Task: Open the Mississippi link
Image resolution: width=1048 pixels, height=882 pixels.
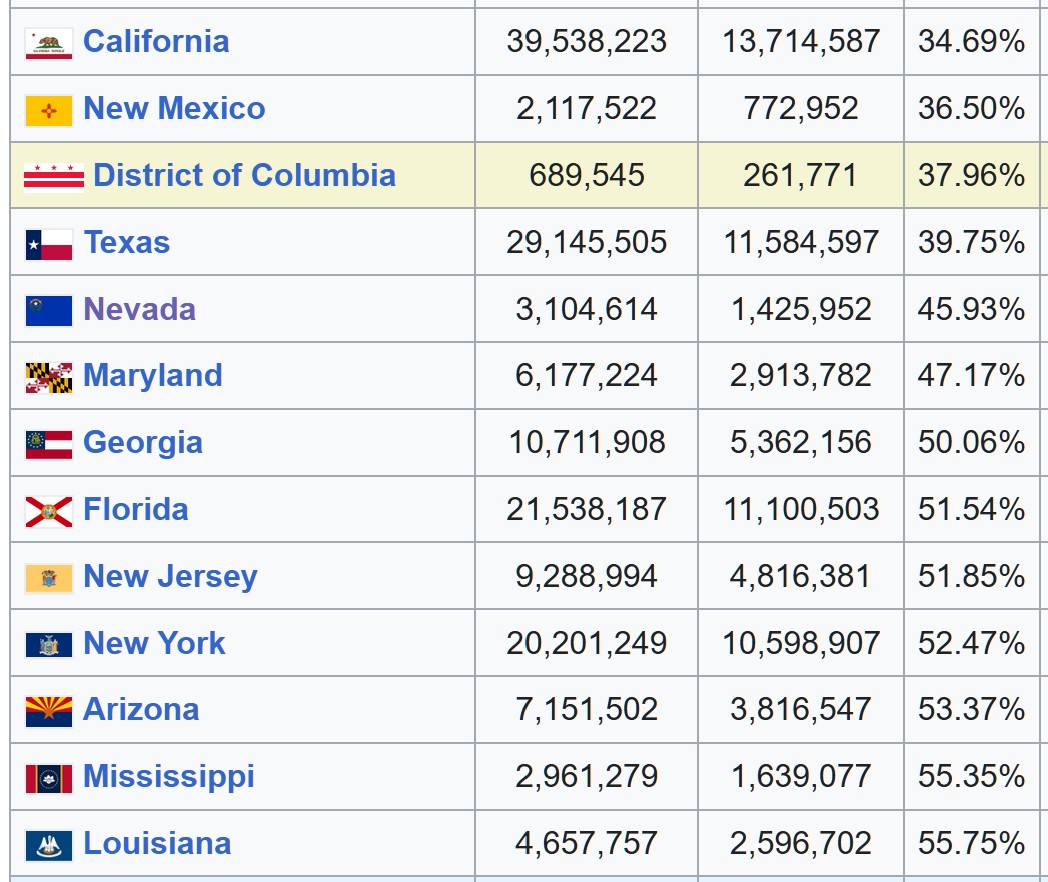Action: coord(169,776)
